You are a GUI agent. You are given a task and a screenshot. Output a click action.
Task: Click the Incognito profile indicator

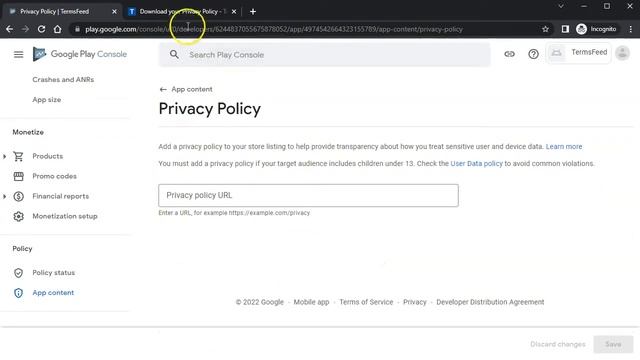596,29
